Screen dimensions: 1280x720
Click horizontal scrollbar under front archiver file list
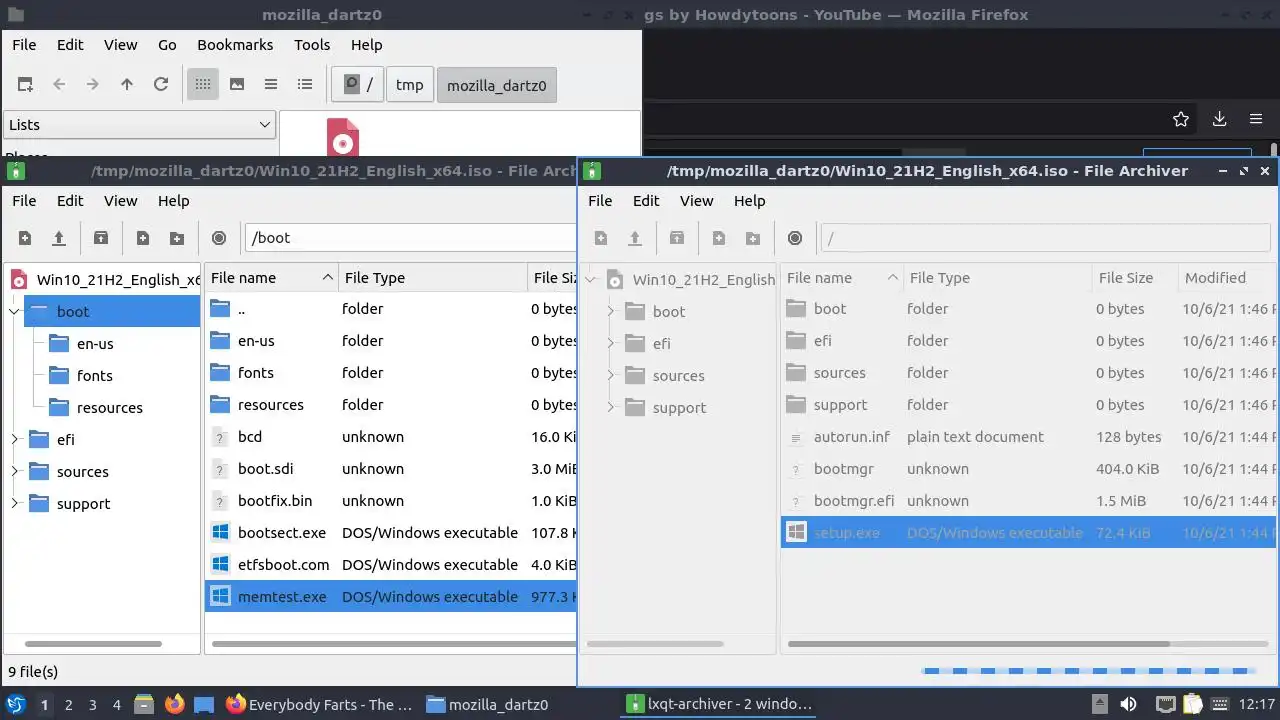[978, 644]
